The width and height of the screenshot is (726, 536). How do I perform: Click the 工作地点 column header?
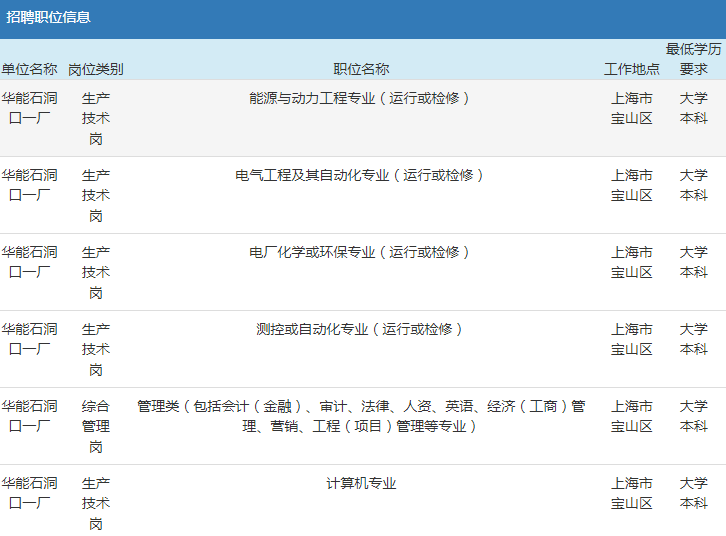pos(632,69)
